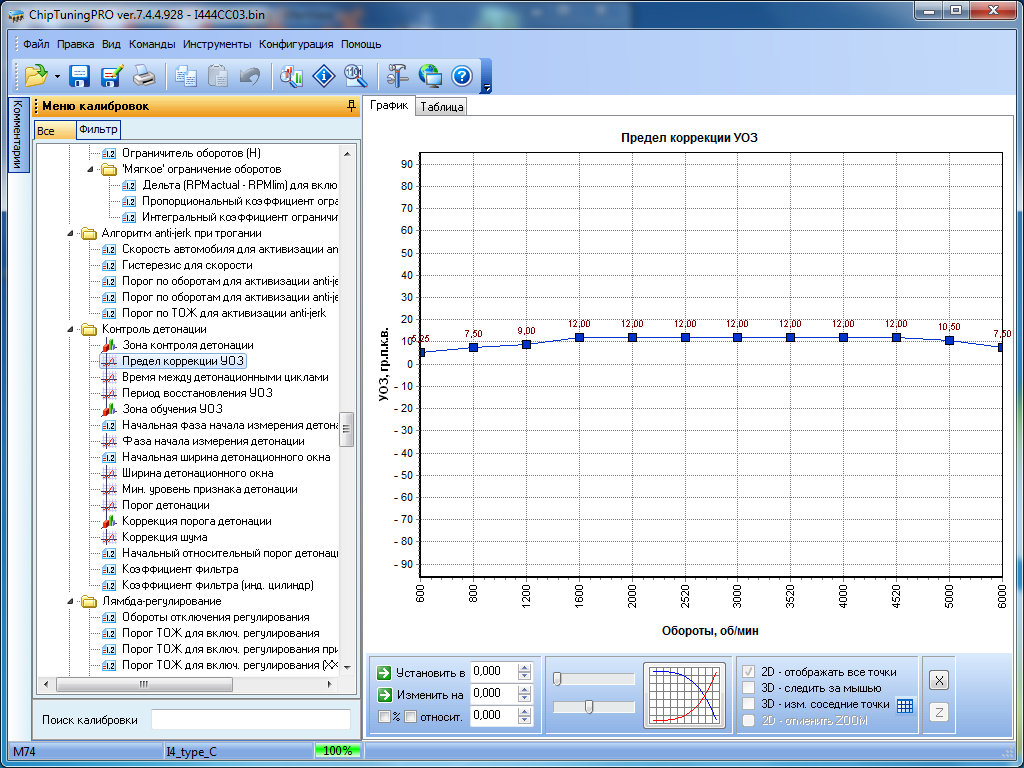Click the Save floppy disk icon
The image size is (1024, 768).
[x=79, y=76]
